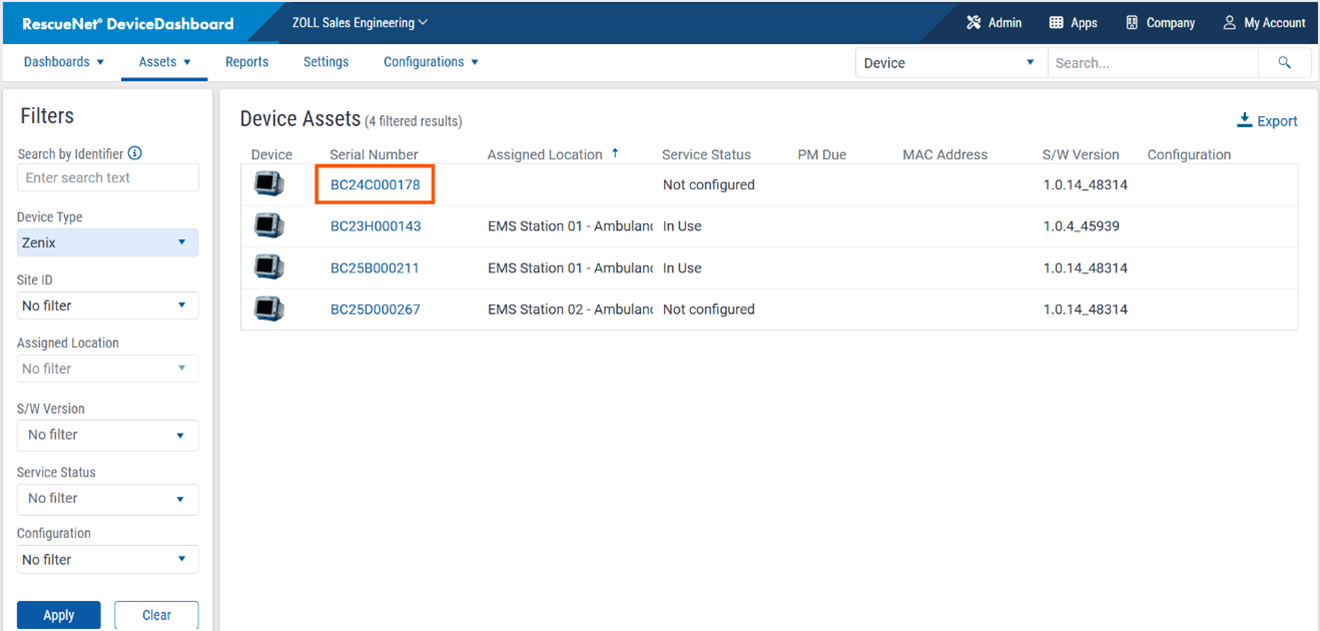Sort by MAC Address column header
Screen dimensions: 1320x631
click(x=945, y=154)
